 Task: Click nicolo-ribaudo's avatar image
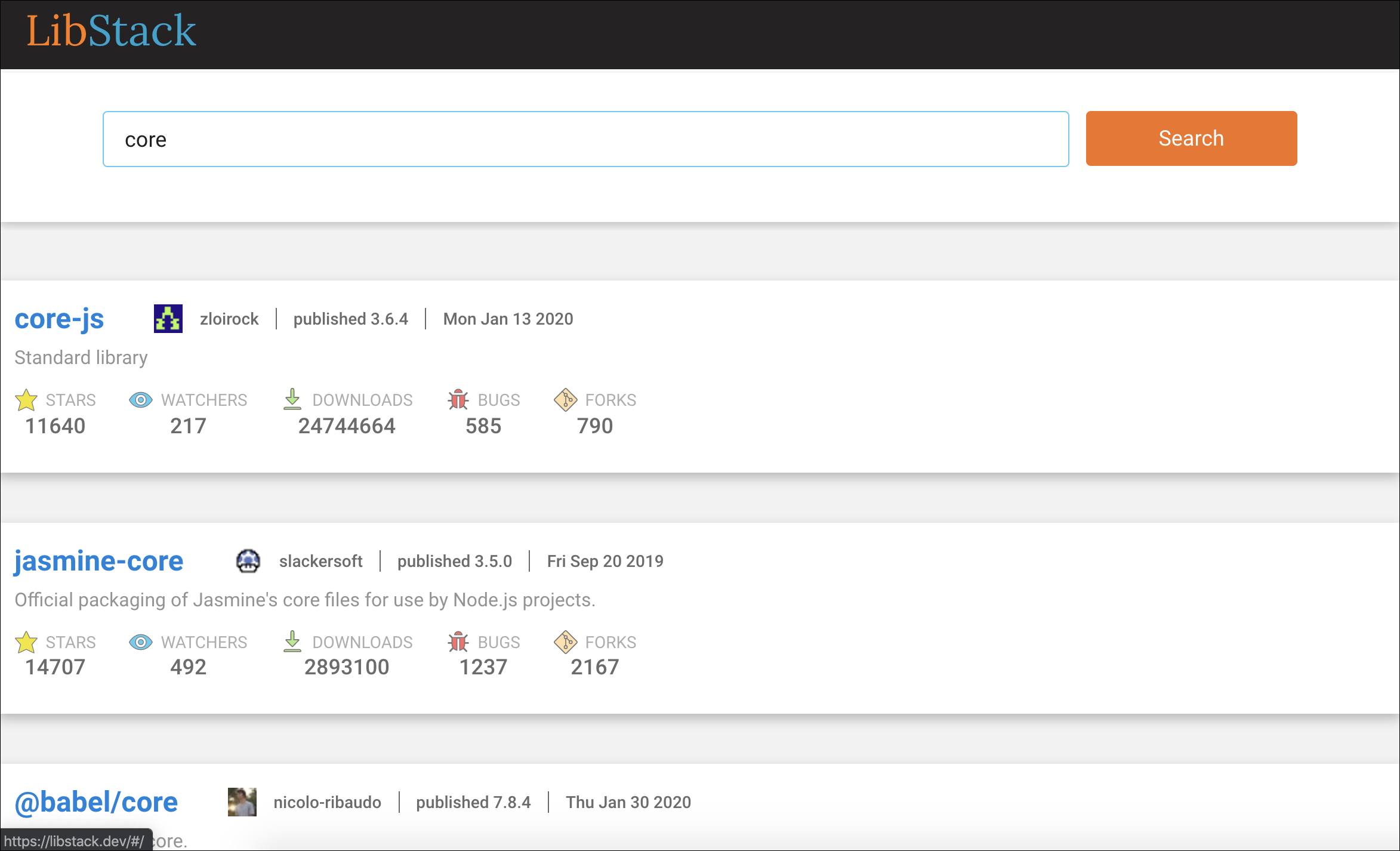[x=241, y=802]
